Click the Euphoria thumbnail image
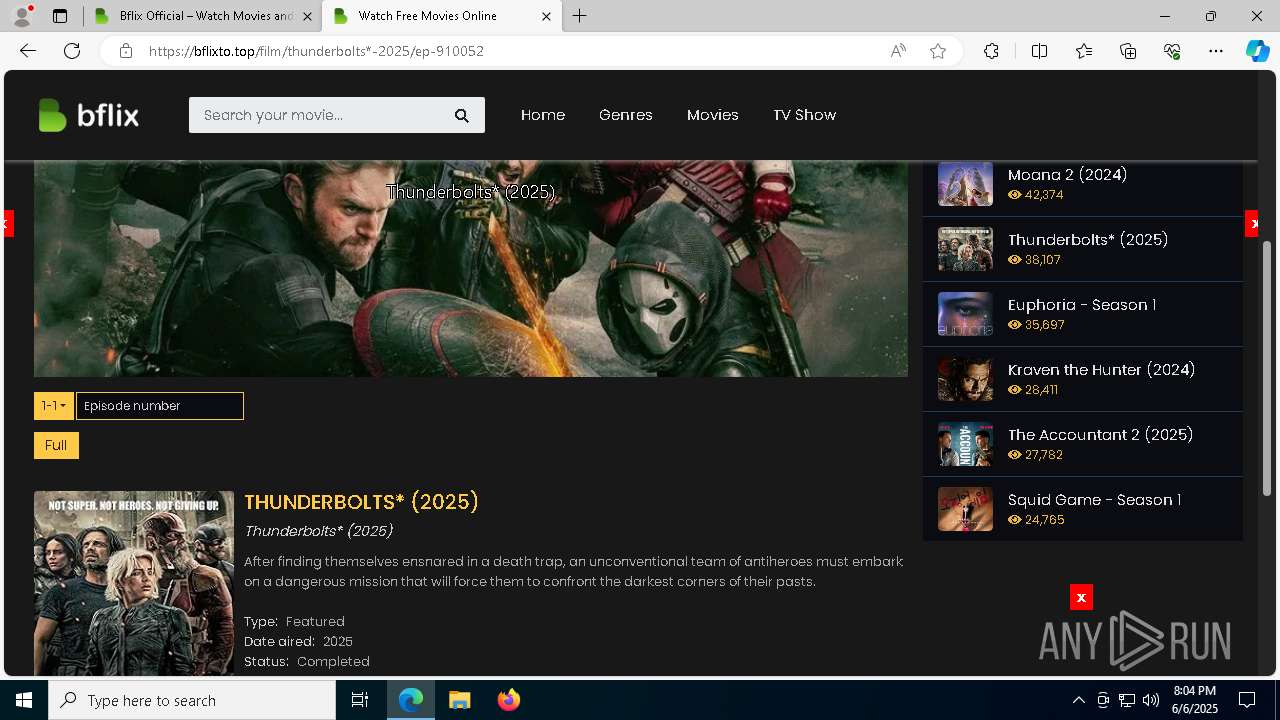 click(965, 314)
